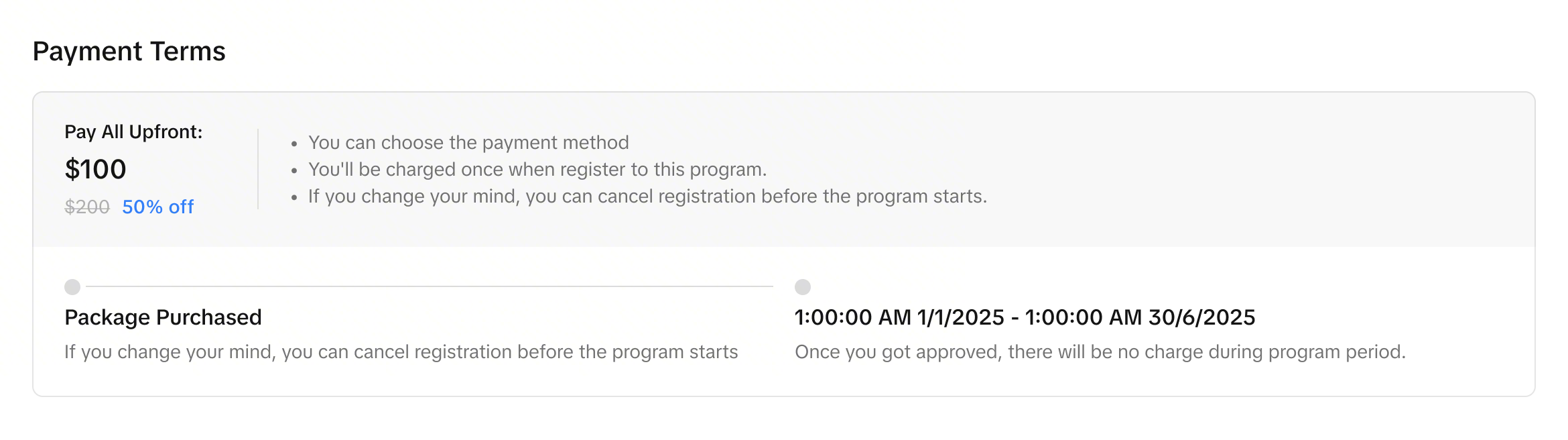Click the Payment Terms heading

(x=129, y=52)
